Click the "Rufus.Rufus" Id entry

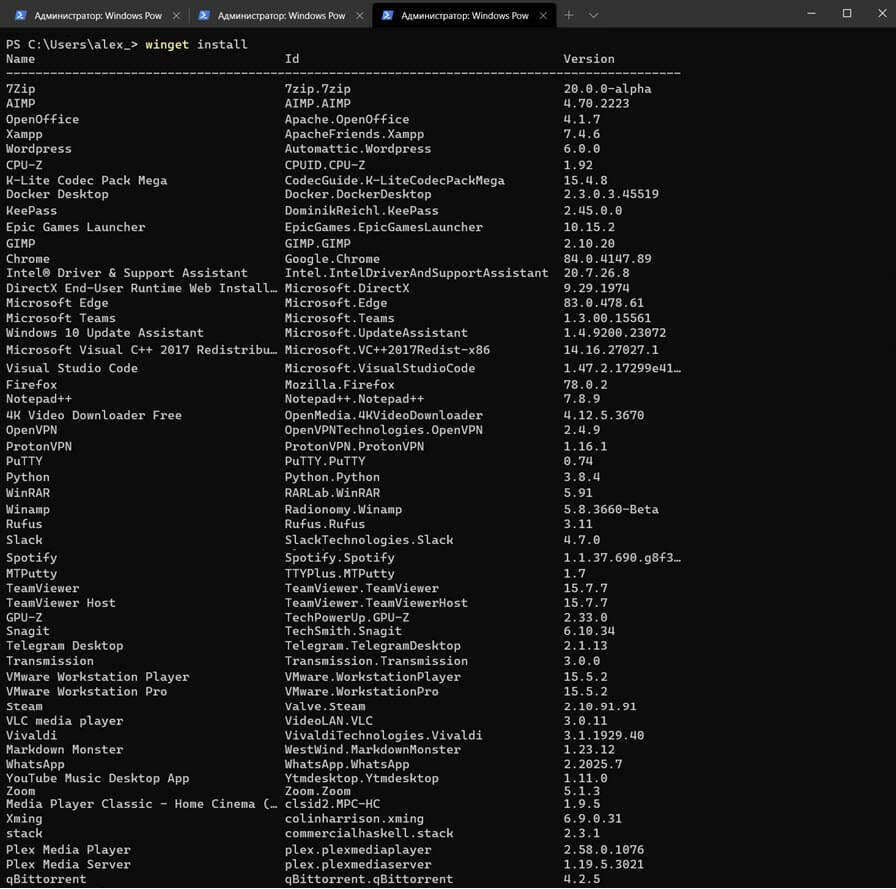[x=325, y=524]
